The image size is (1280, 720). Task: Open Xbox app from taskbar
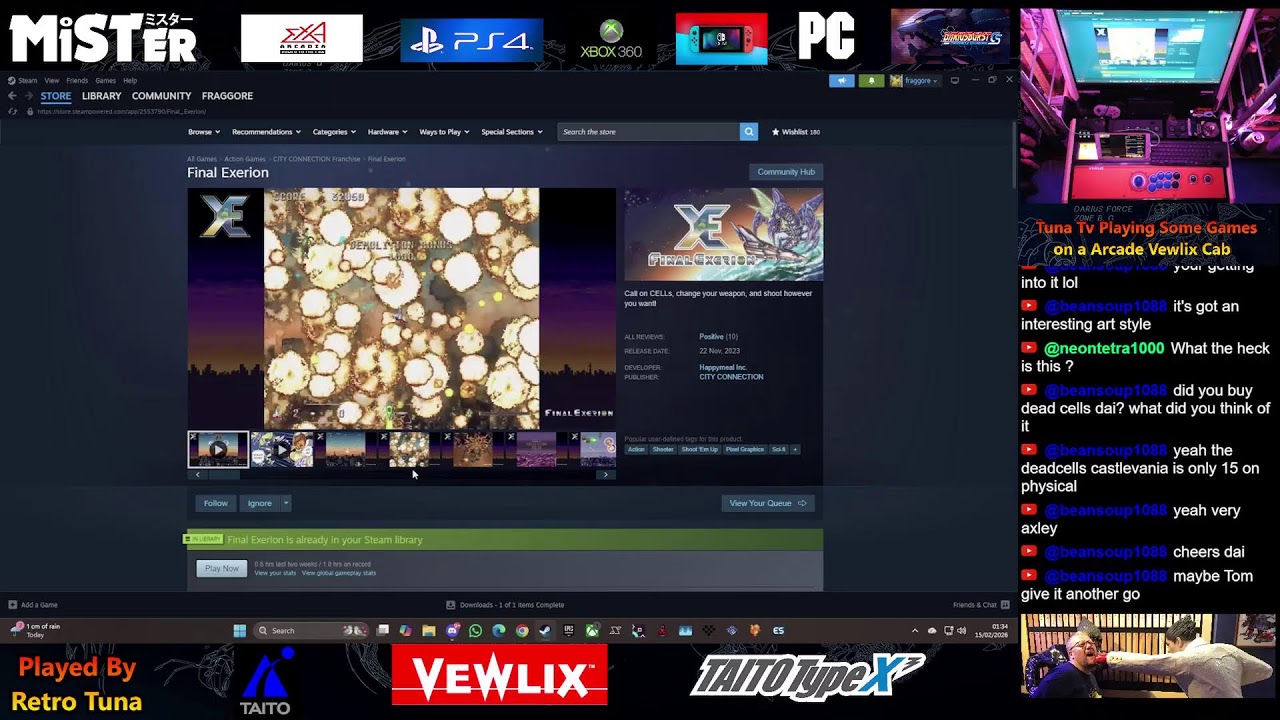pos(592,631)
